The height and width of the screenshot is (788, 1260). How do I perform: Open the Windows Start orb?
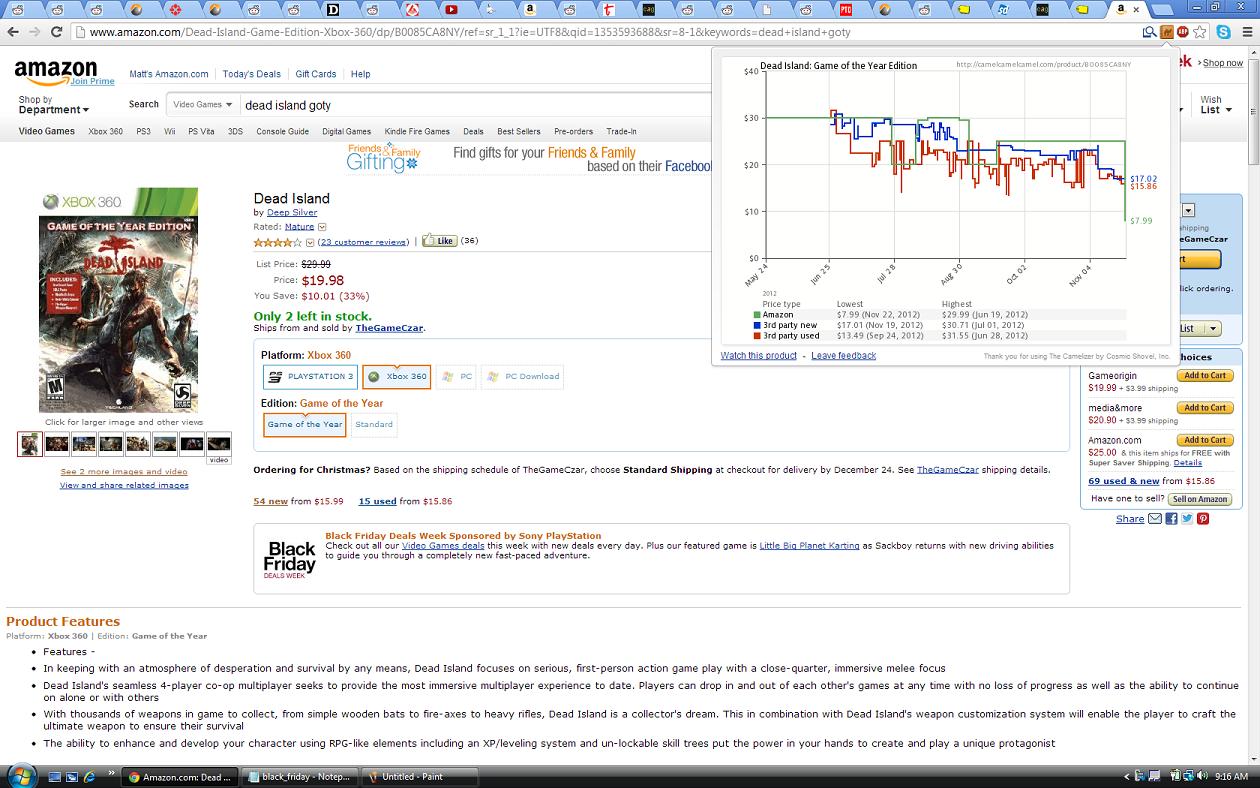pyautogui.click(x=21, y=776)
